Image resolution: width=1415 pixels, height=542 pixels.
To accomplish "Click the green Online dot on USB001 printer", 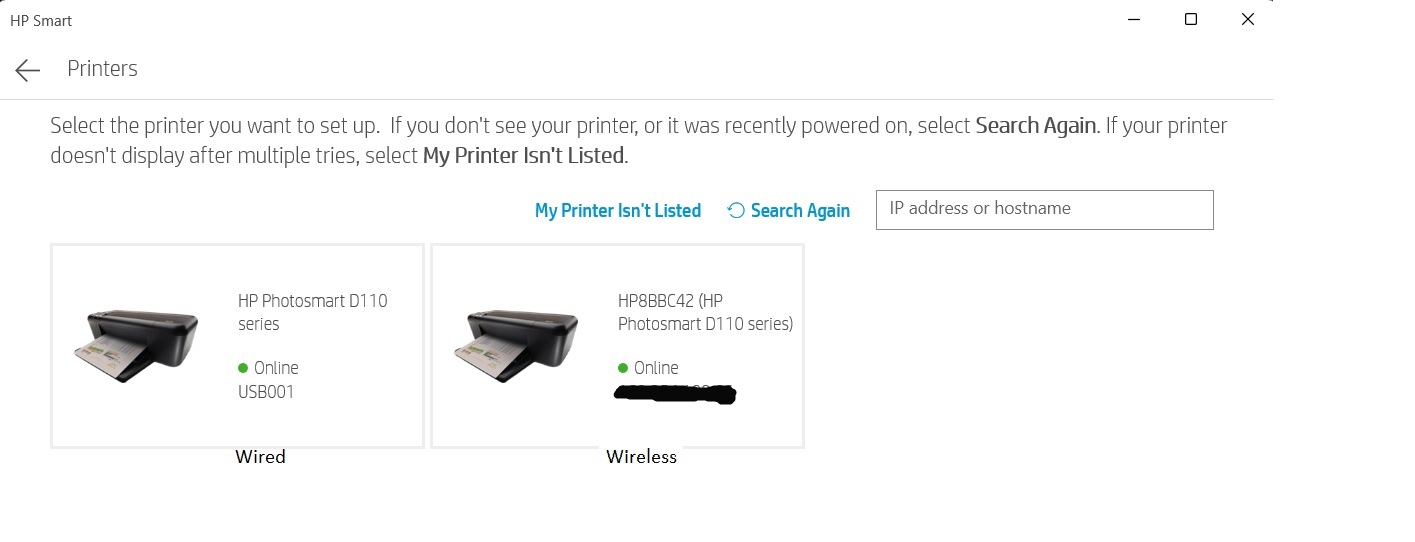I will pyautogui.click(x=243, y=368).
